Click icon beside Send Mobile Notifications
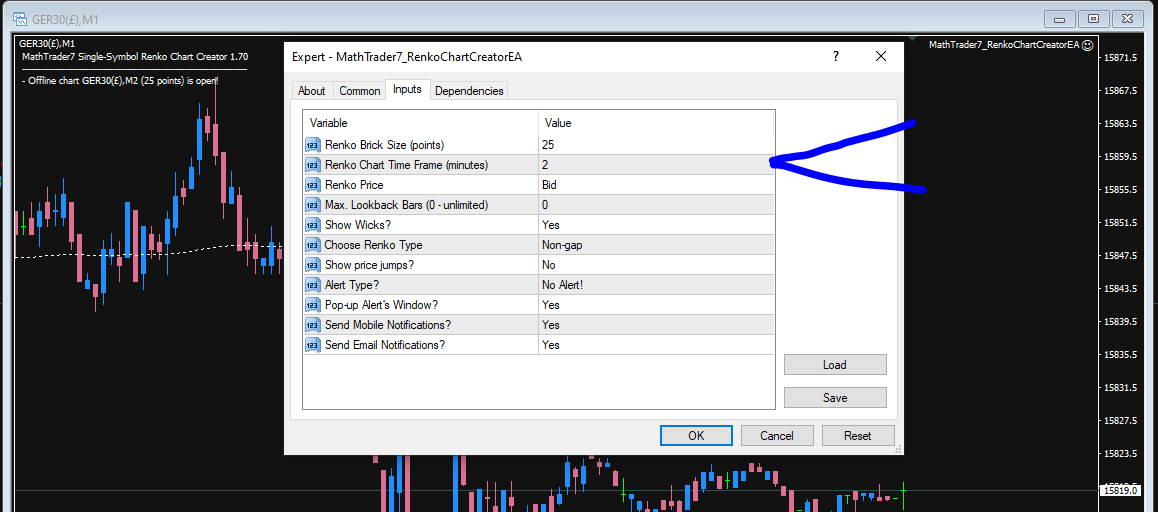 [x=312, y=324]
